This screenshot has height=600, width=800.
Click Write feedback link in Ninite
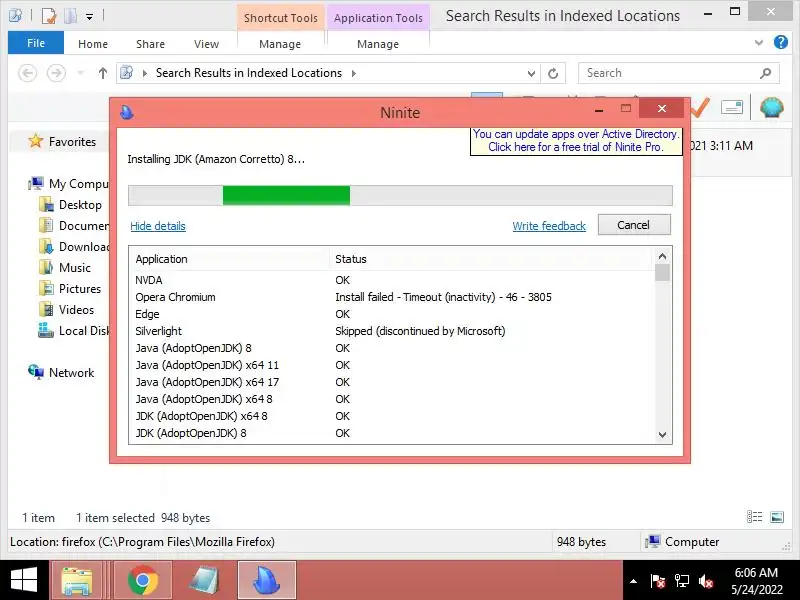(549, 226)
